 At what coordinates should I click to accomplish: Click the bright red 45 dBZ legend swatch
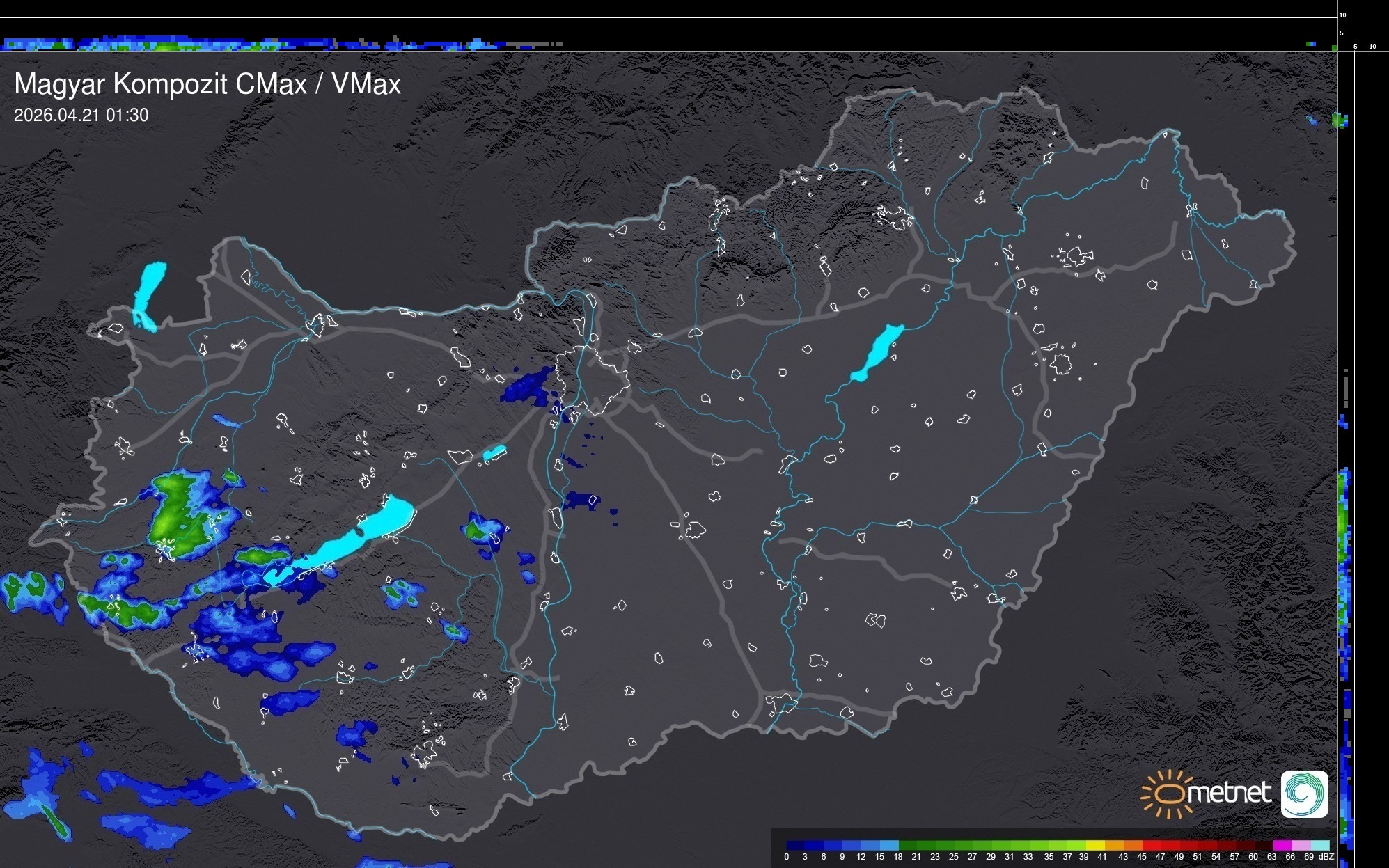pos(1151,845)
